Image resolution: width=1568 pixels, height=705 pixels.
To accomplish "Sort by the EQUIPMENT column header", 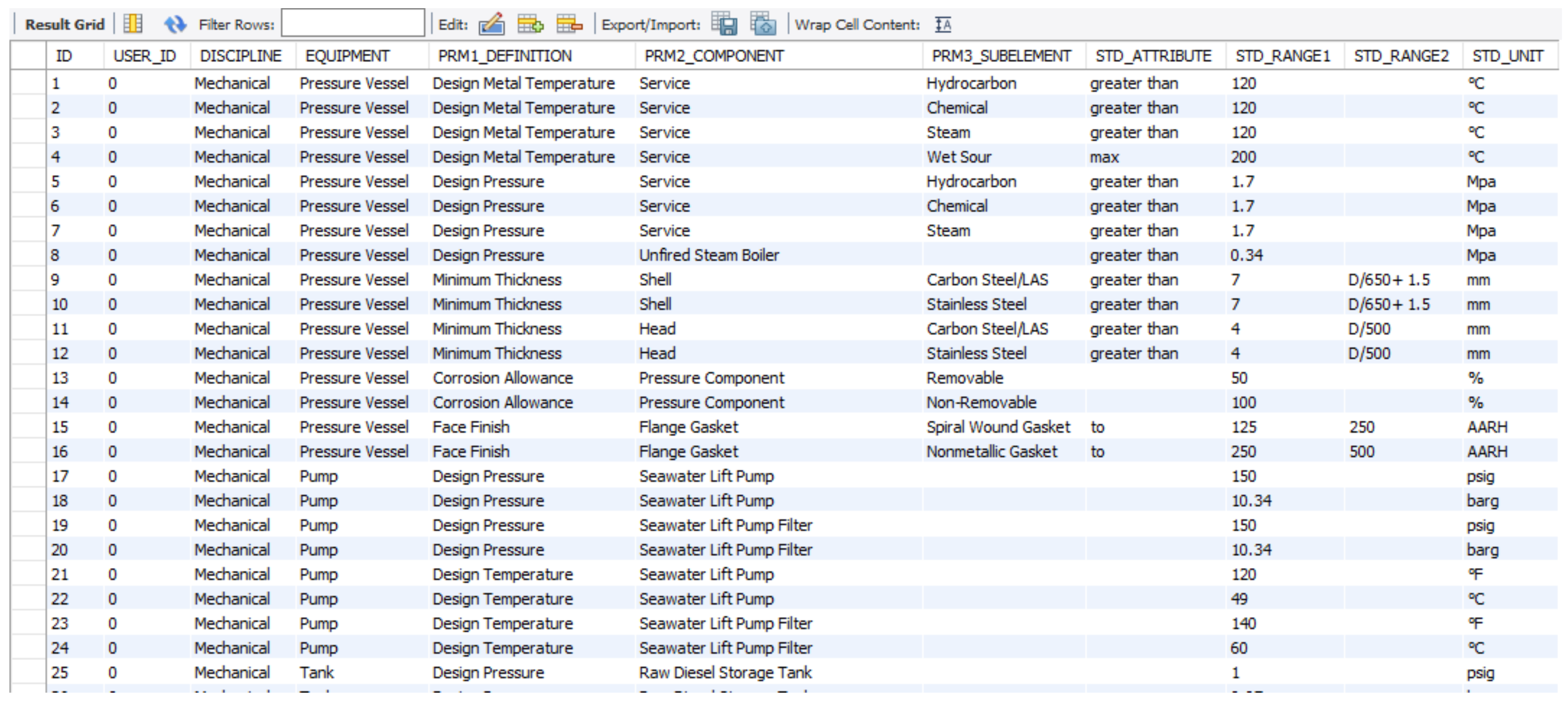I will click(347, 56).
